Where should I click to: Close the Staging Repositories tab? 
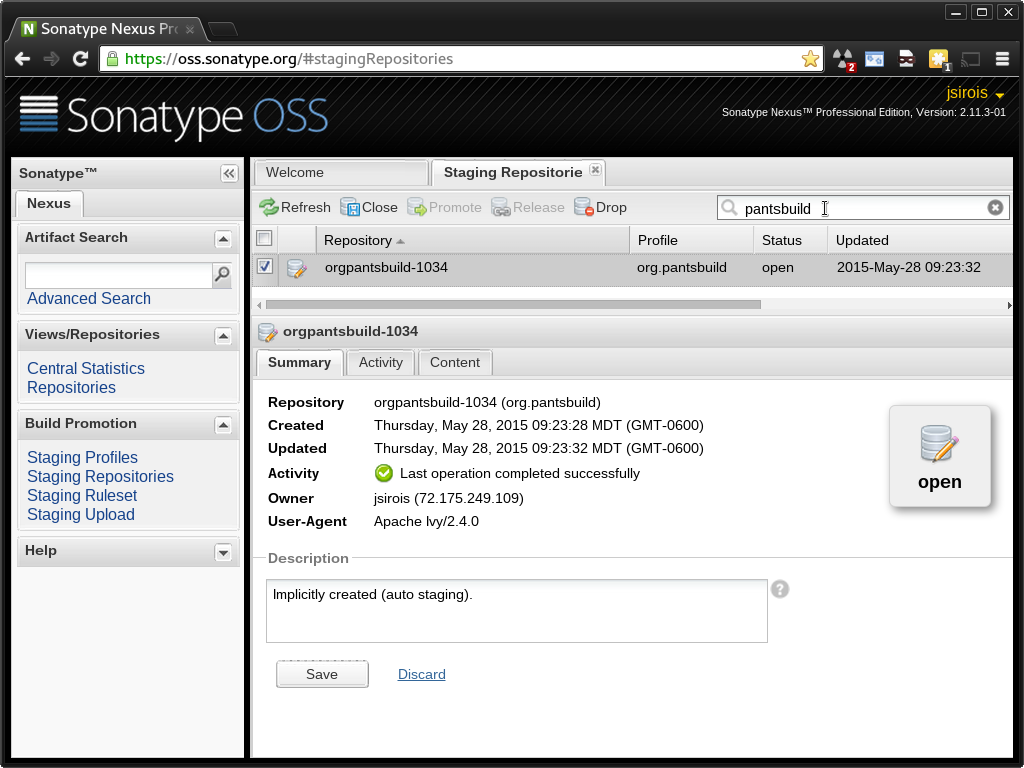click(x=595, y=170)
